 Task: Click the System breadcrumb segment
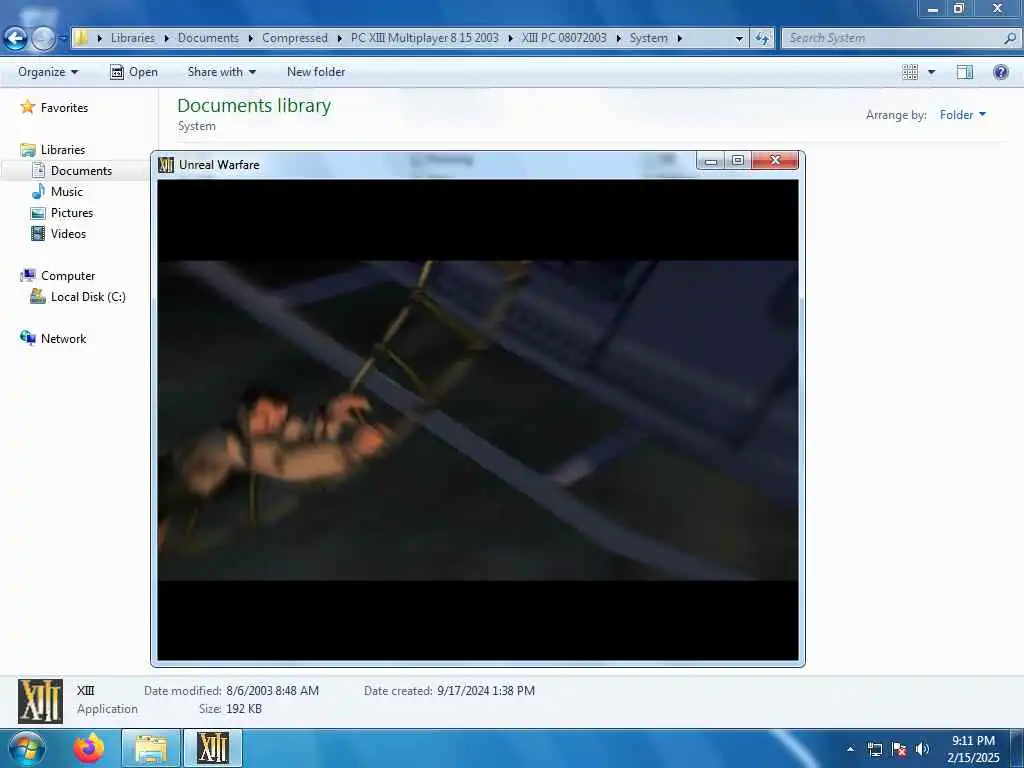tap(648, 38)
